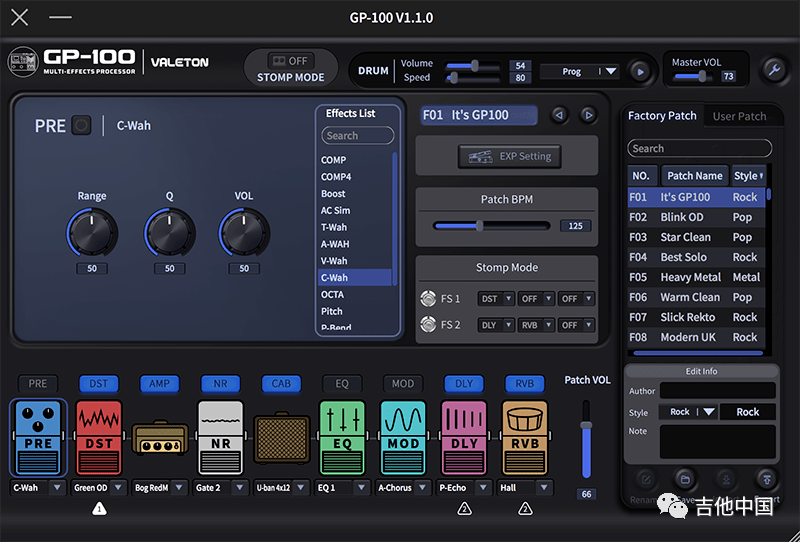Select the red DST pedal
This screenshot has height=542, width=800.
coord(99,438)
